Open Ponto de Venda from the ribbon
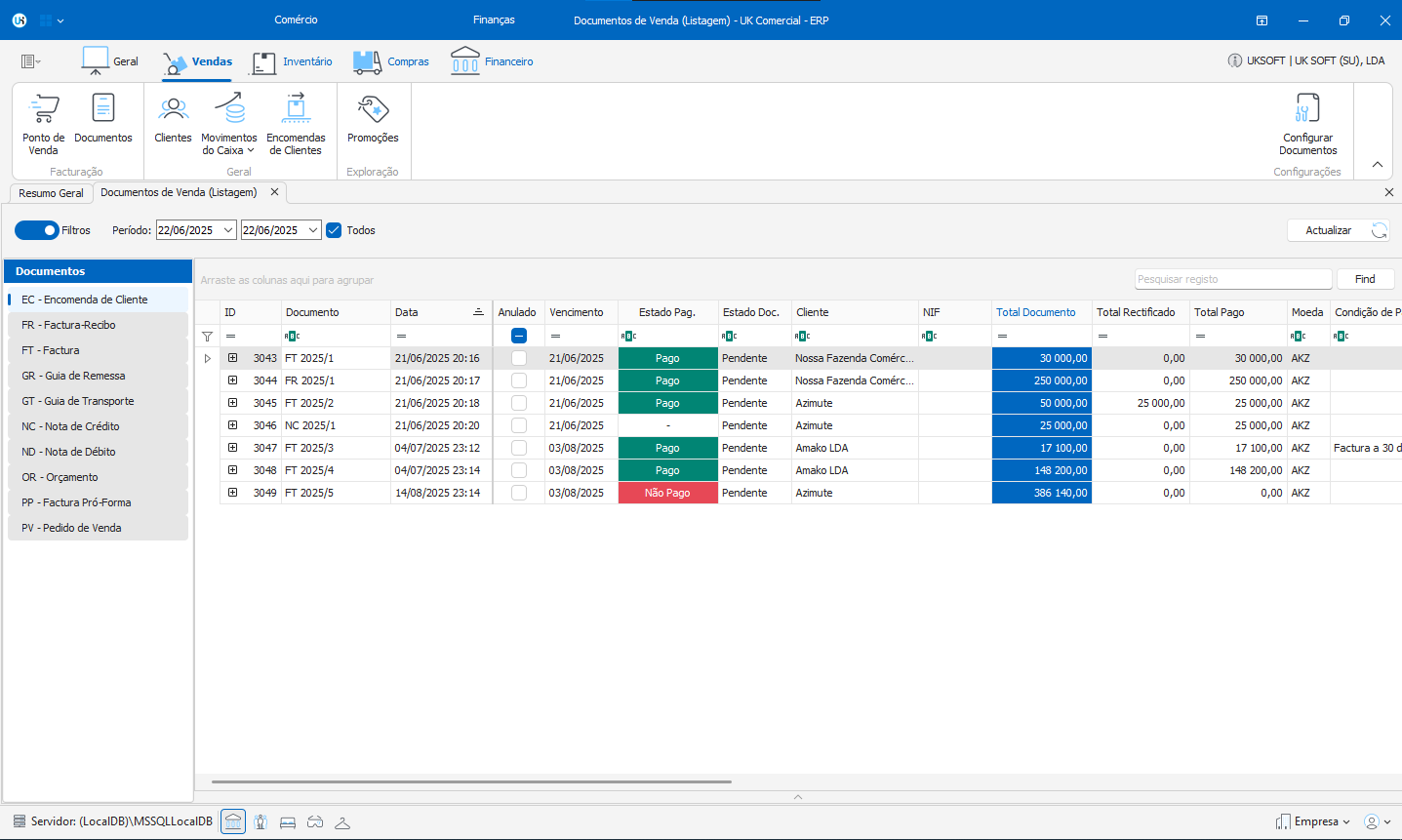 (x=44, y=123)
